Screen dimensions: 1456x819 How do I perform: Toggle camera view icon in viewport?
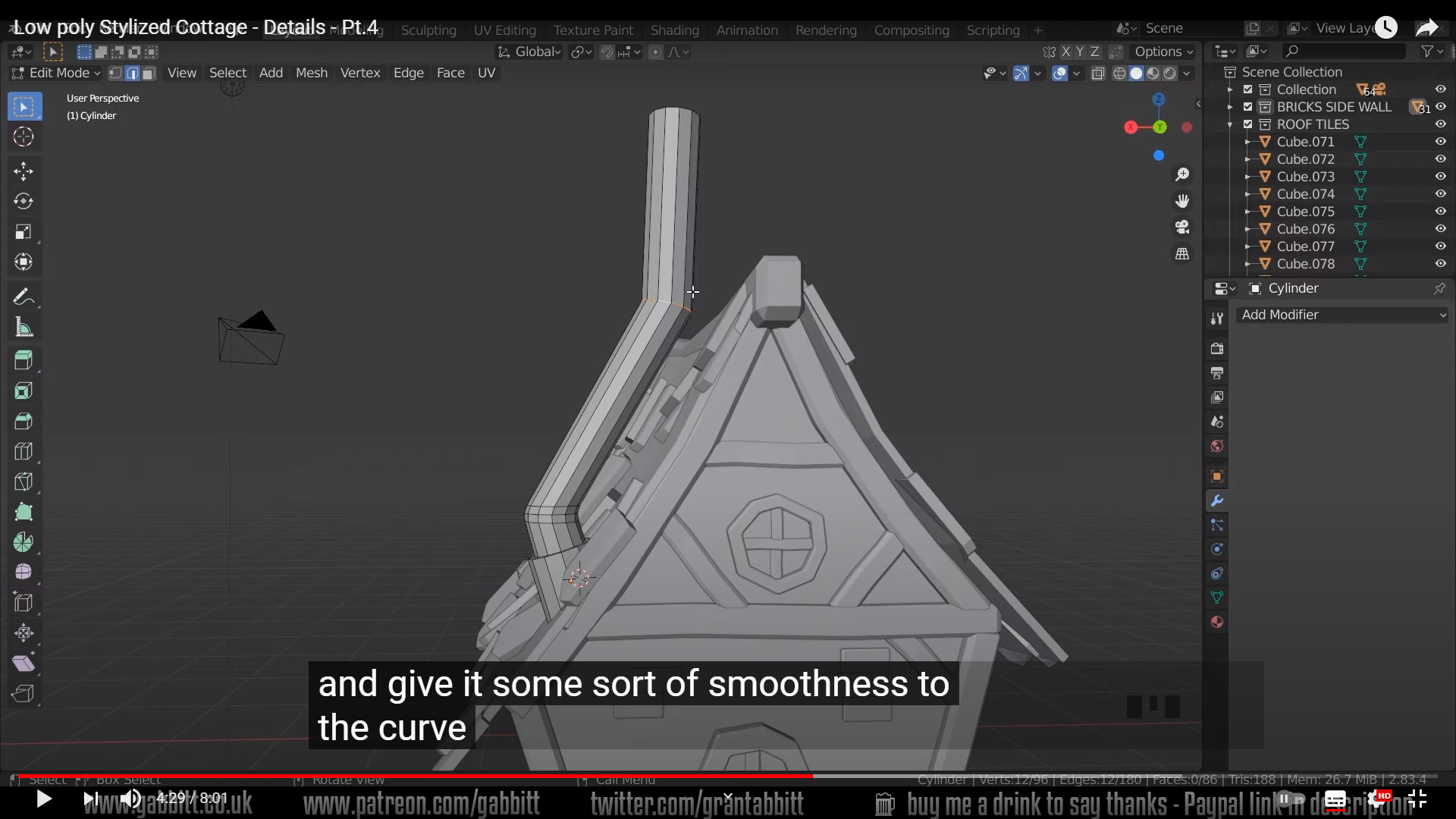(1181, 227)
